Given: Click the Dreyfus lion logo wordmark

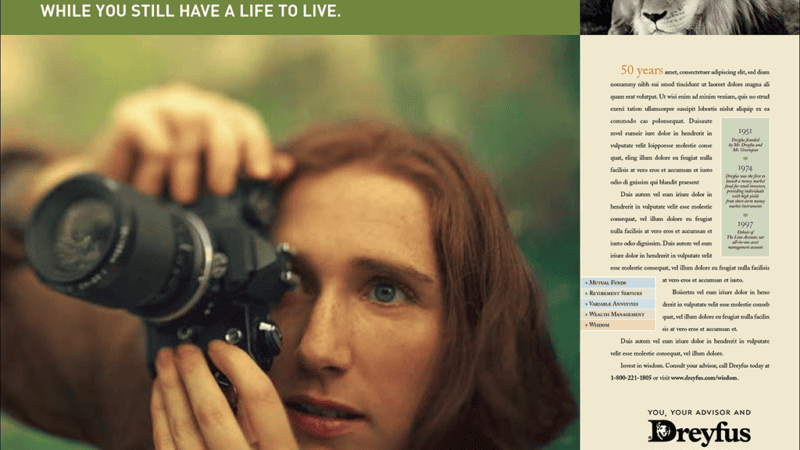Looking at the screenshot, I should 699,433.
